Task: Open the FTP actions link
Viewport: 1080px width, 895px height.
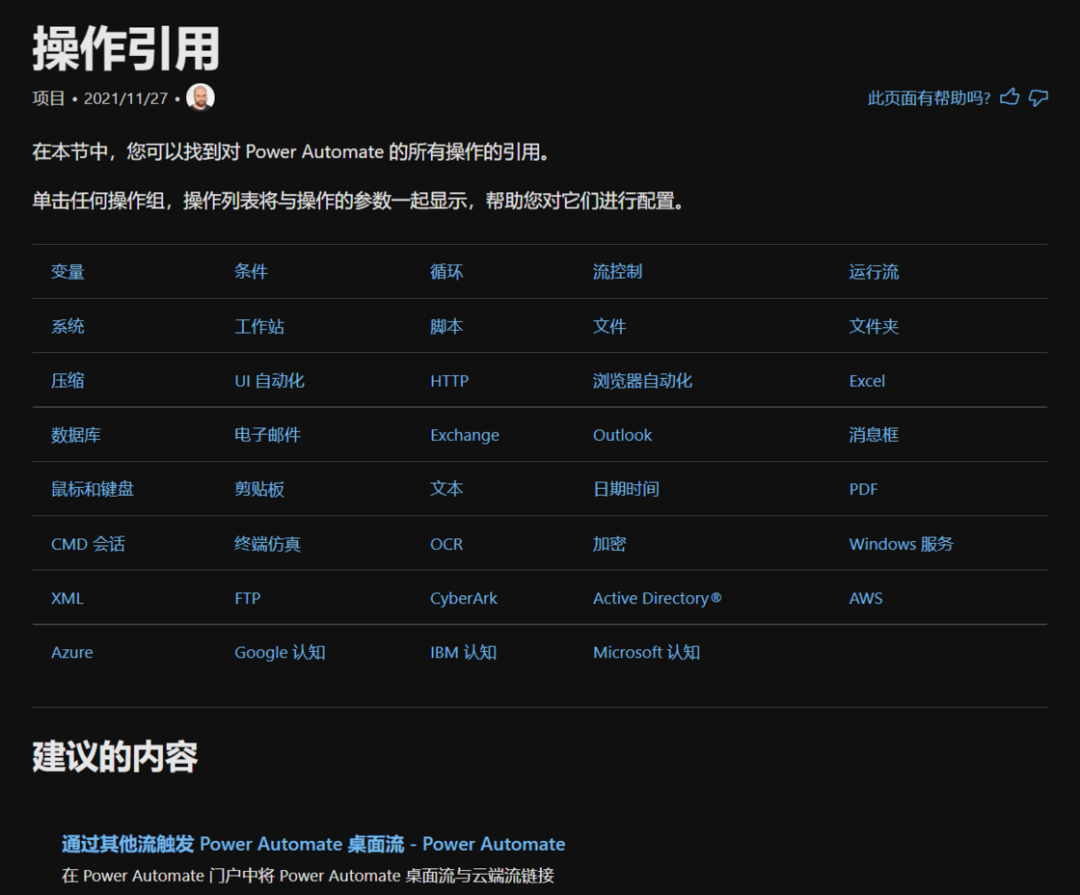Action: click(247, 598)
